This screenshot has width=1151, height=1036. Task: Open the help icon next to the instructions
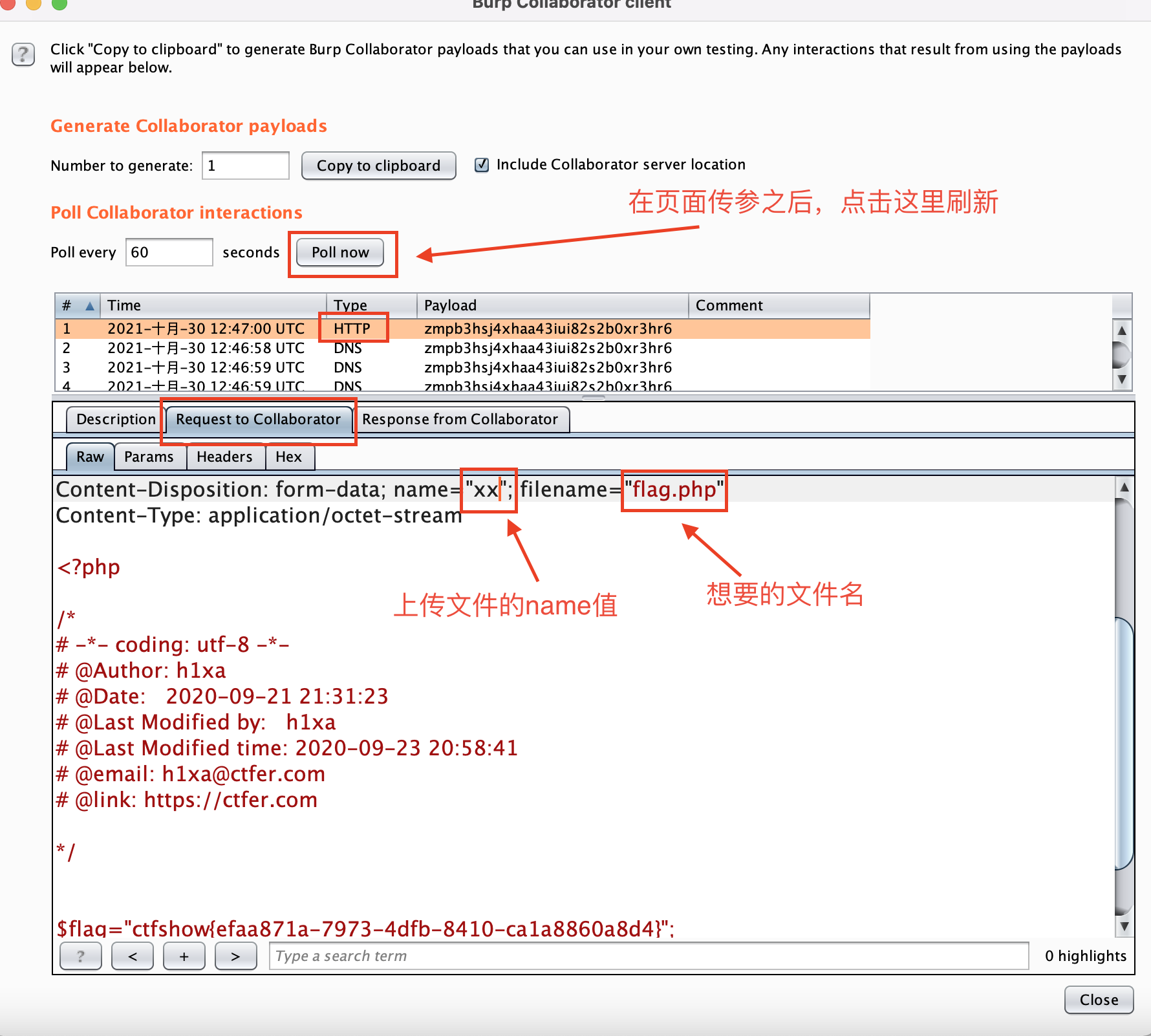23,55
